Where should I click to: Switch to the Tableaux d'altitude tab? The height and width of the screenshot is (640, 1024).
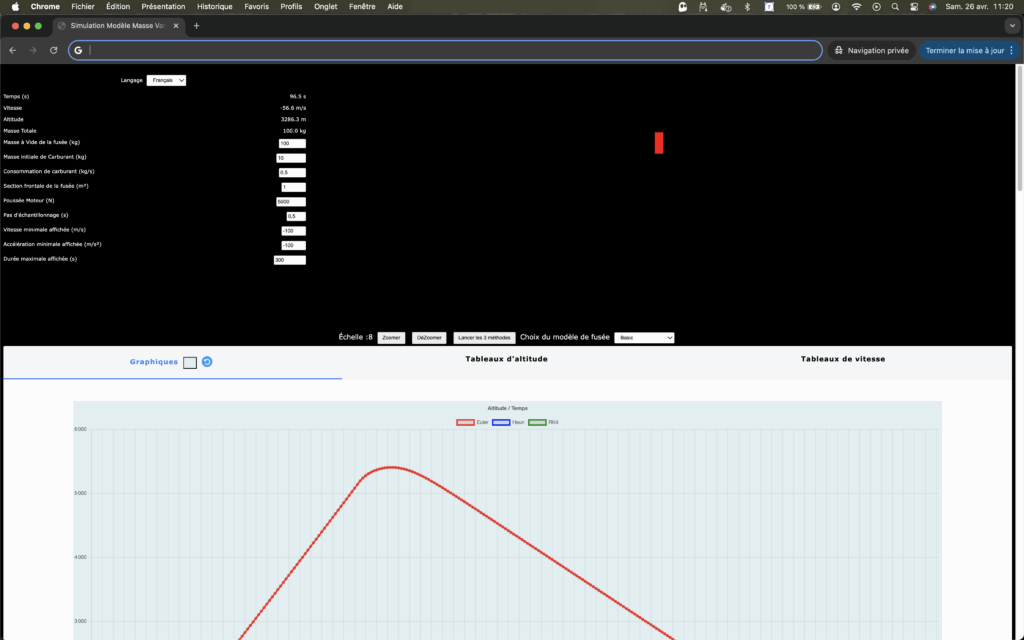506,359
